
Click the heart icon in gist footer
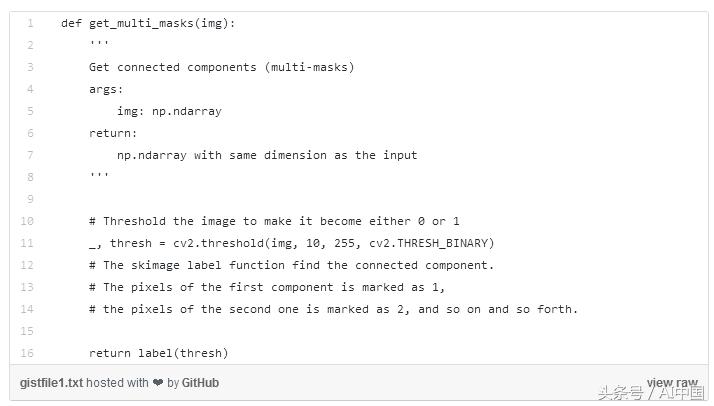tap(158, 383)
